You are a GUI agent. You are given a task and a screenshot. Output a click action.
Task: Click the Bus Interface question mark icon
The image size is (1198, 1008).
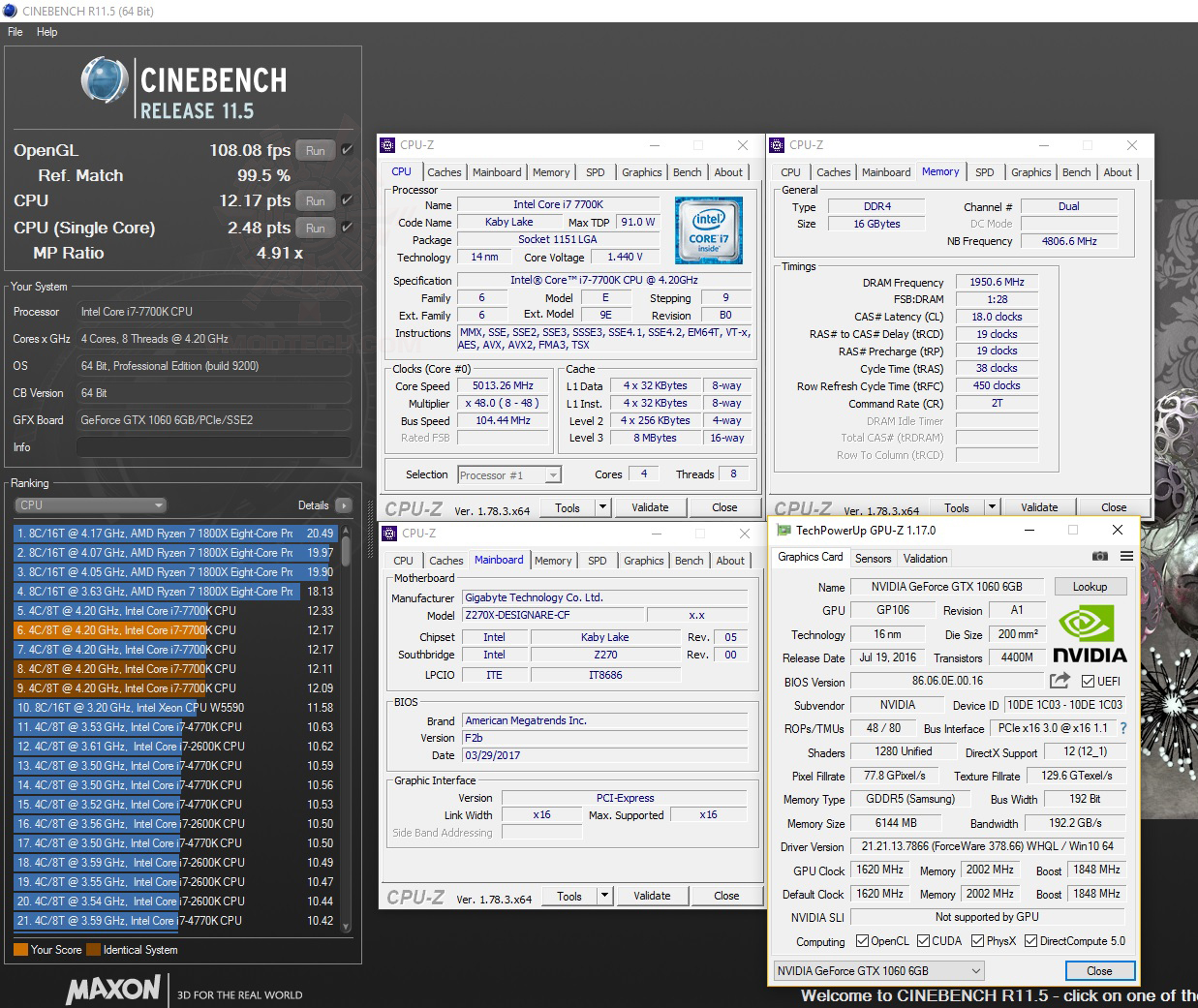1123,728
